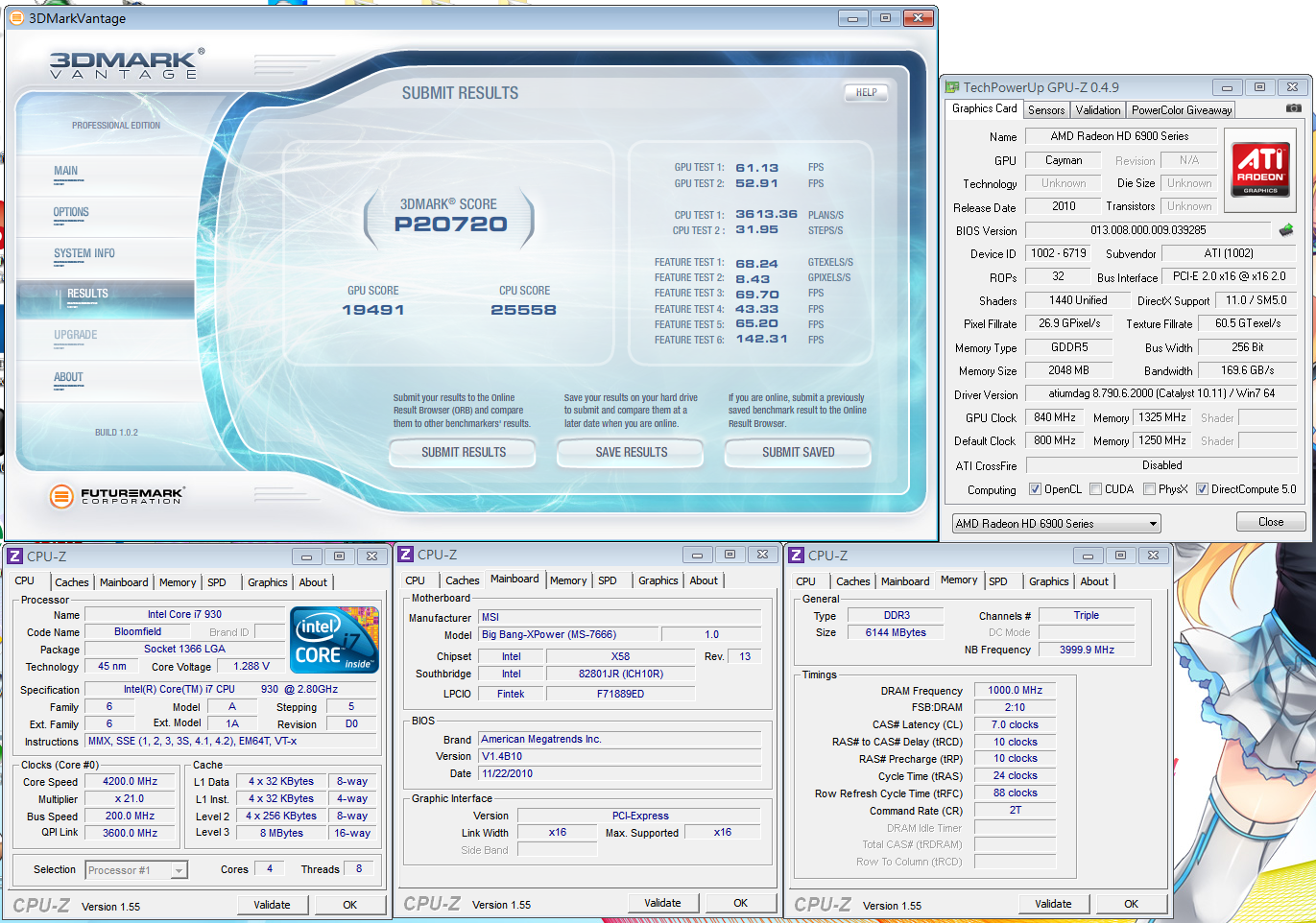Click Validate in the Memory CPU-Z window
The image size is (1316, 923).
click(x=1053, y=904)
